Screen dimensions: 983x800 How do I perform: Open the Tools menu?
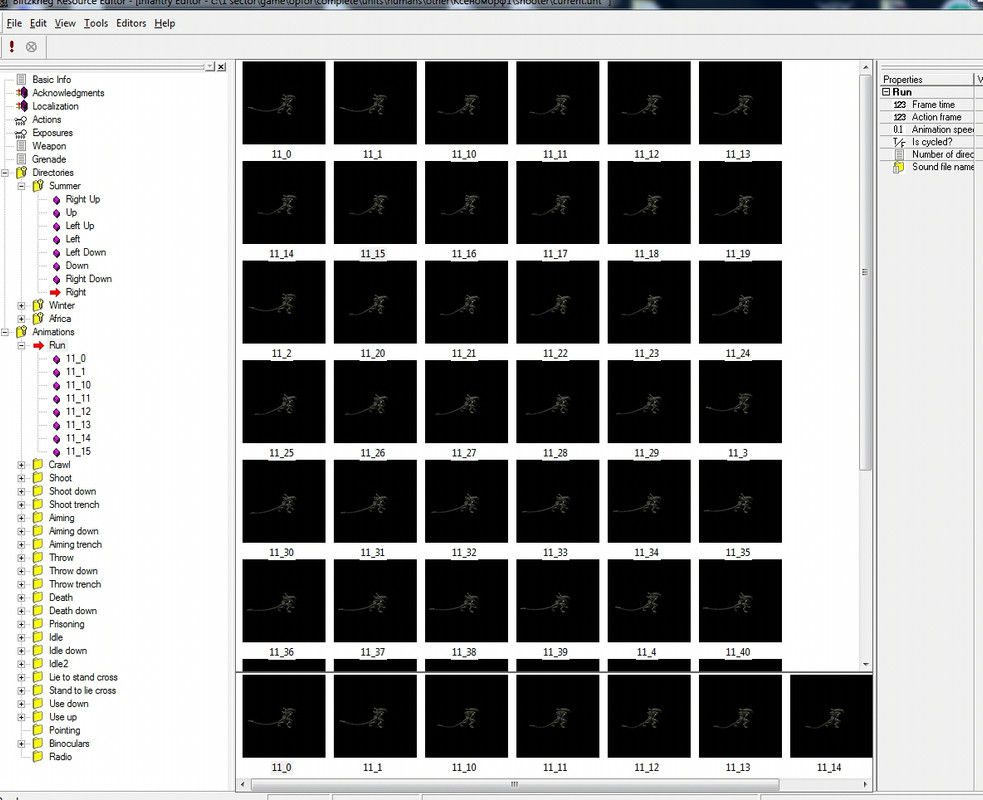point(96,23)
